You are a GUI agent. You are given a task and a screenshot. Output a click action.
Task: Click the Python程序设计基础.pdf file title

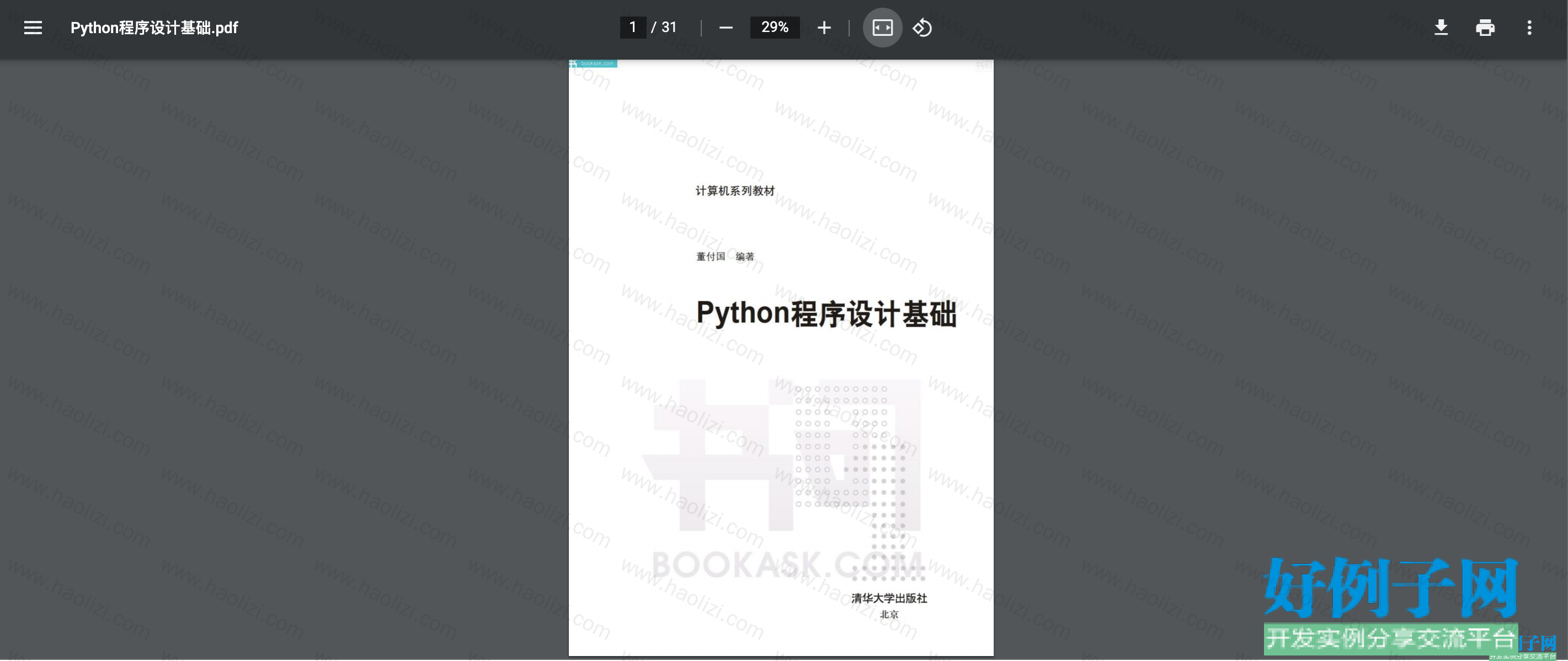click(x=154, y=28)
